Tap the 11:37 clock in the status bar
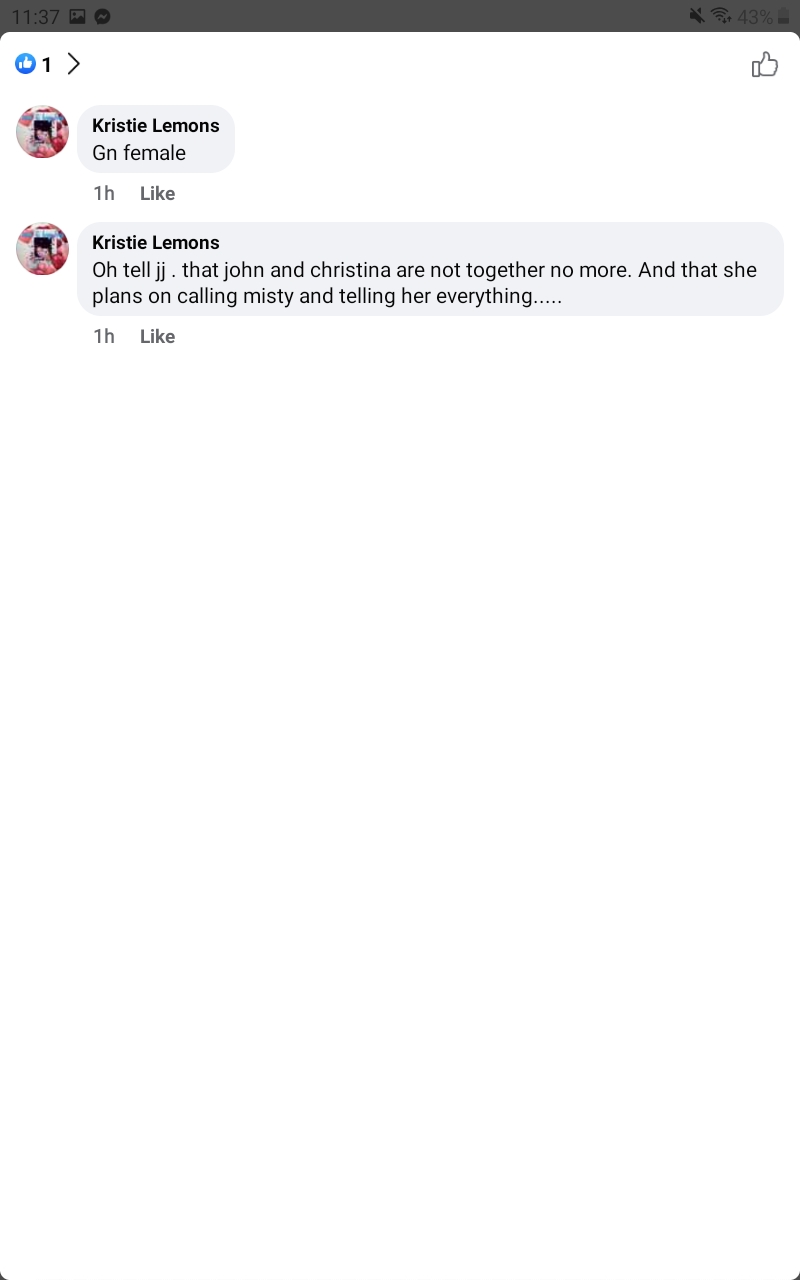The width and height of the screenshot is (800, 1280). 35,16
